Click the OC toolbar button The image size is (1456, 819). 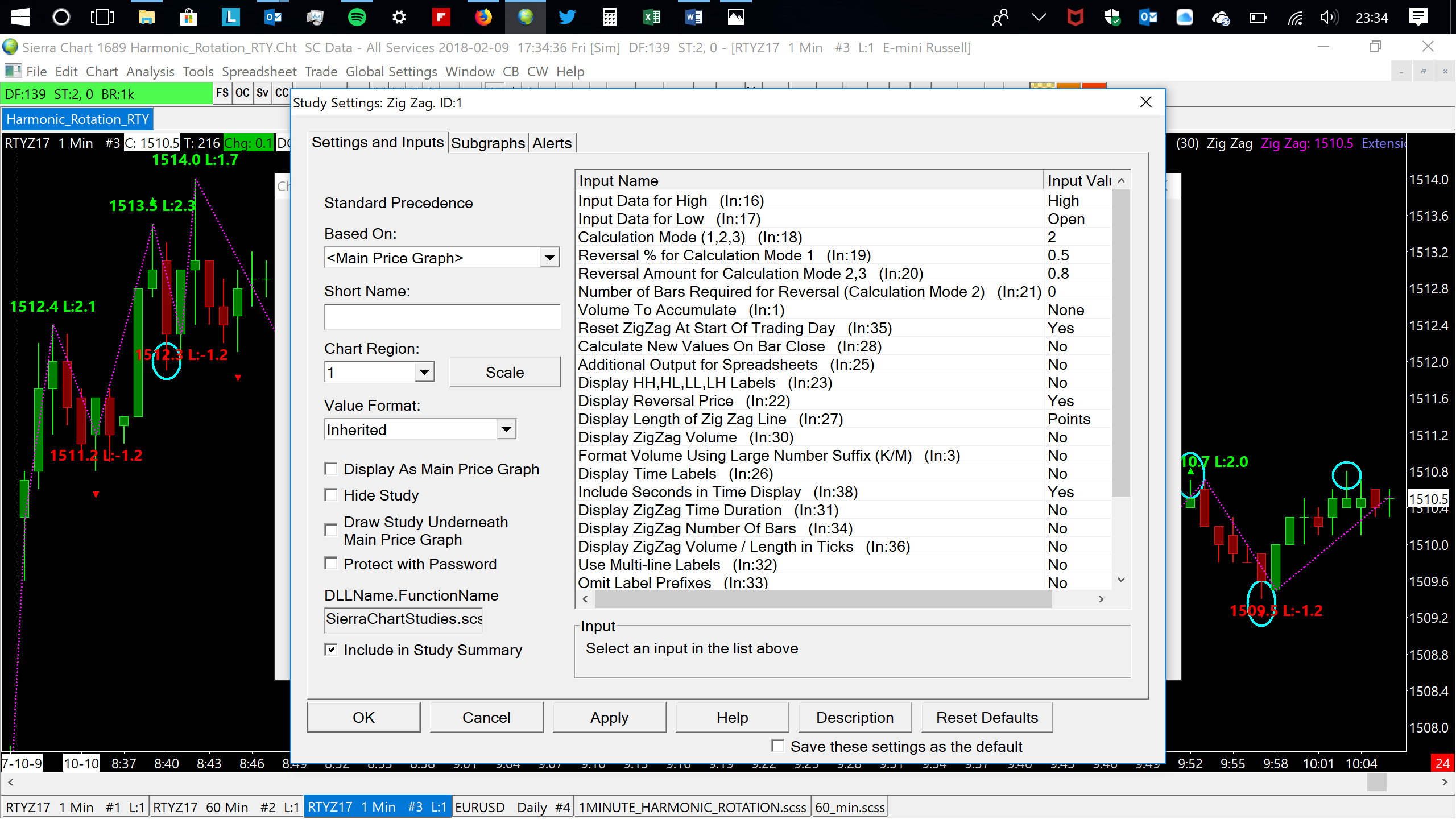(x=242, y=93)
